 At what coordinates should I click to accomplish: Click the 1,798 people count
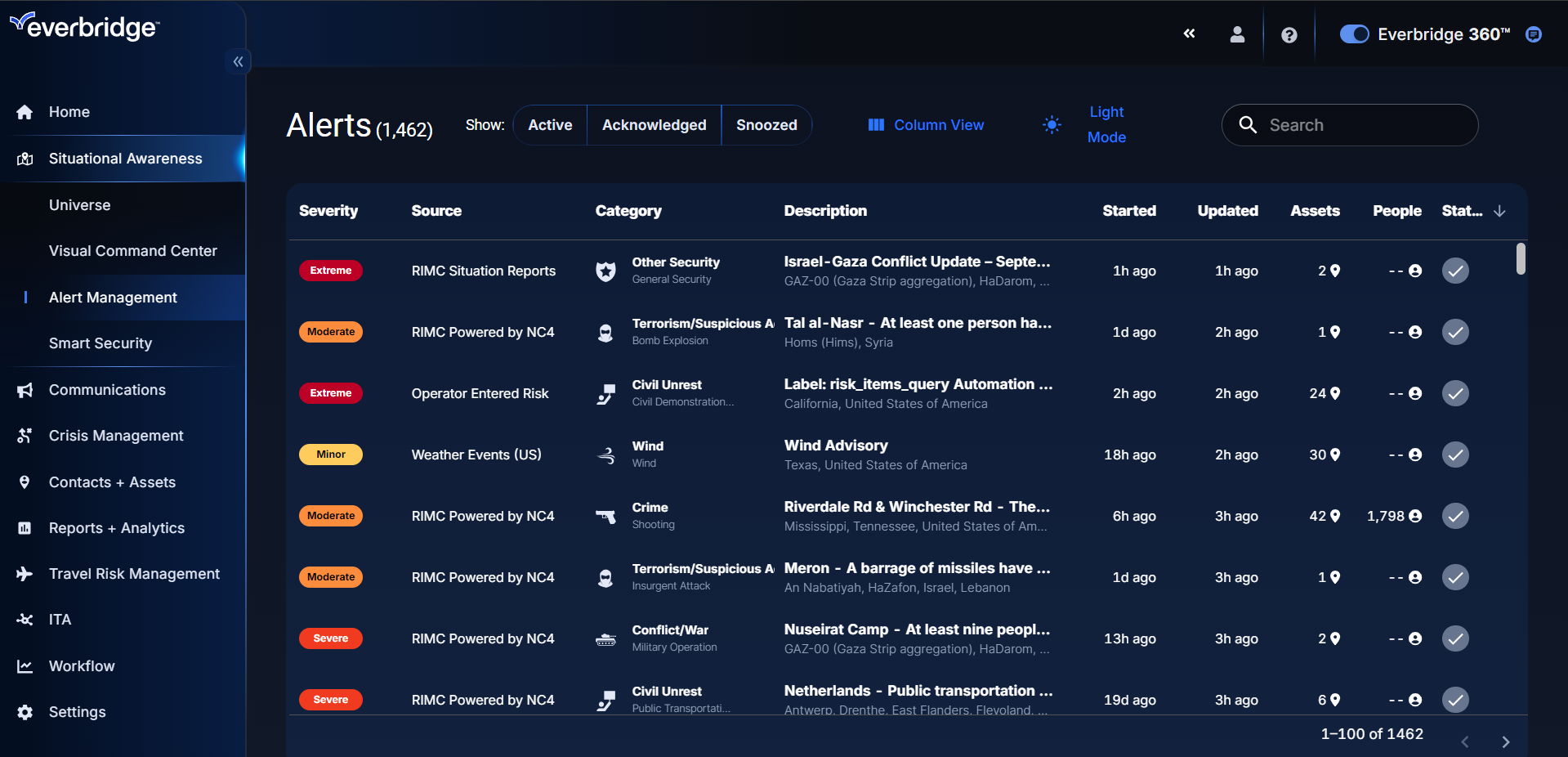coord(1386,516)
